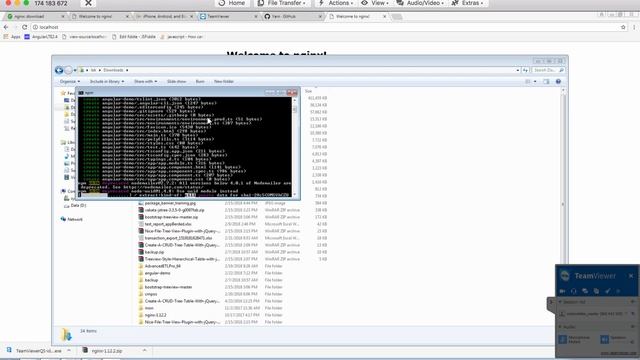This screenshot has width=640, height=360.
Task: Open Include in library dropdown
Action: pos(107,82)
